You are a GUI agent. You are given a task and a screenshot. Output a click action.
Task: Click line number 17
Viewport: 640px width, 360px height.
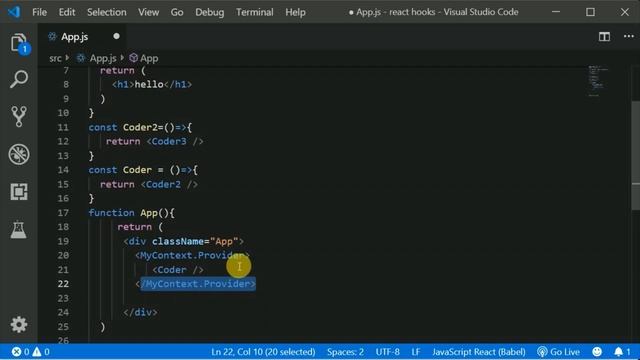pyautogui.click(x=63, y=213)
